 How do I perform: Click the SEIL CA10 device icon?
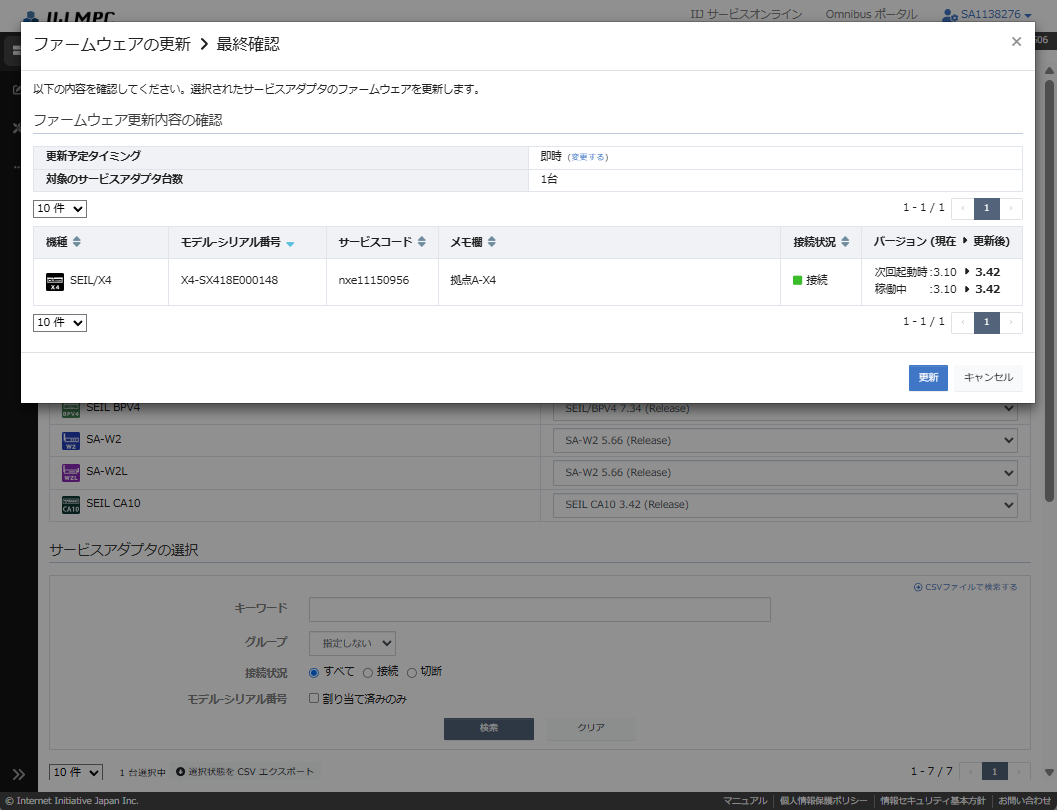coord(71,505)
